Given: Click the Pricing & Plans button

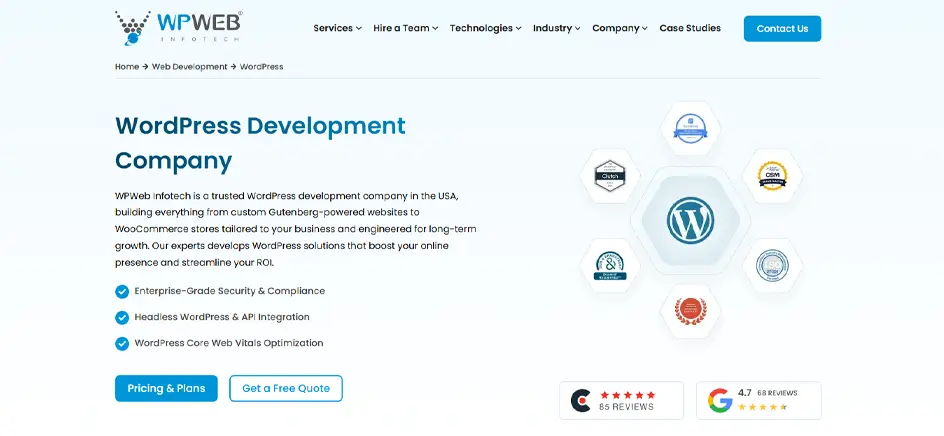Looking at the screenshot, I should coord(166,388).
